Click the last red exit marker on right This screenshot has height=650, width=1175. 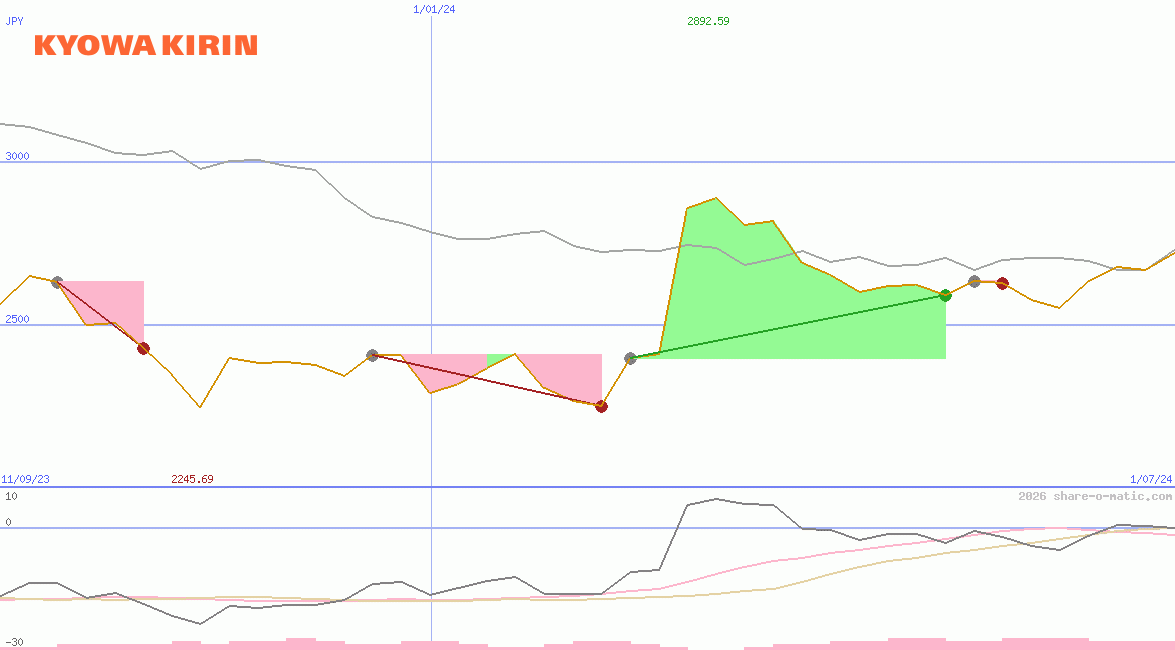coord(1003,283)
